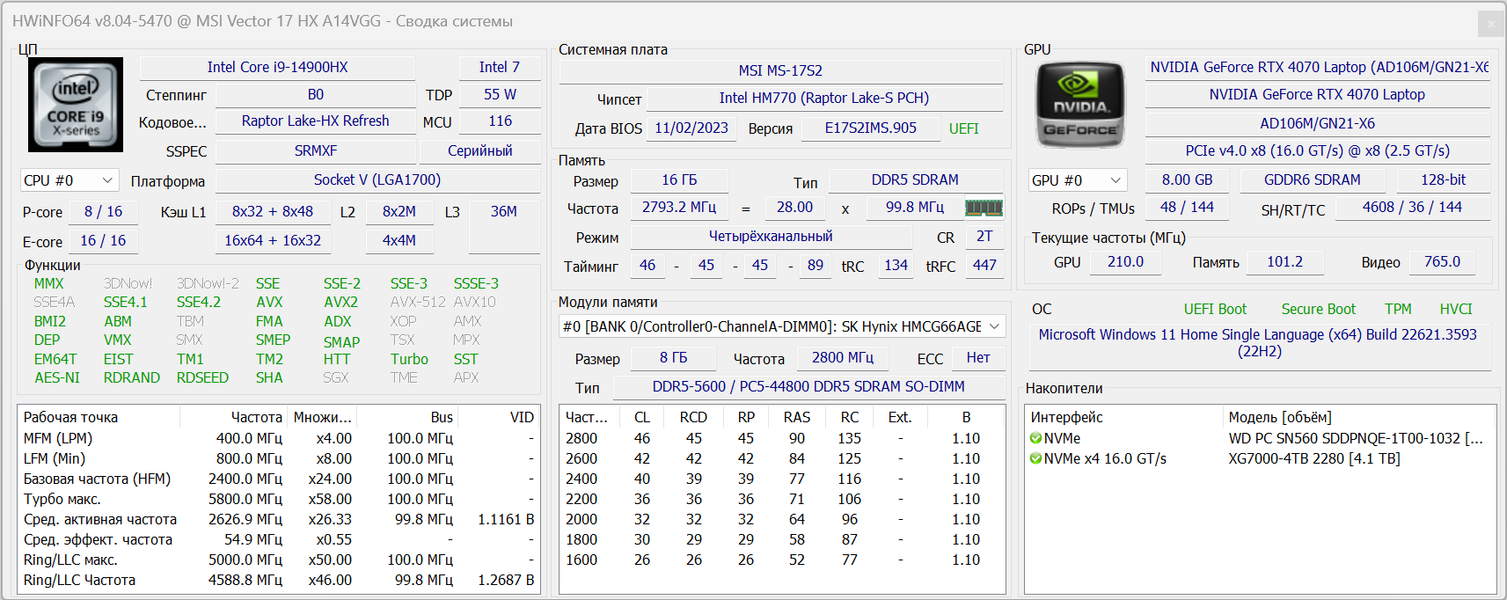Select the Турбо макс. row in CPU table
The height and width of the screenshot is (600, 1507).
62,499
